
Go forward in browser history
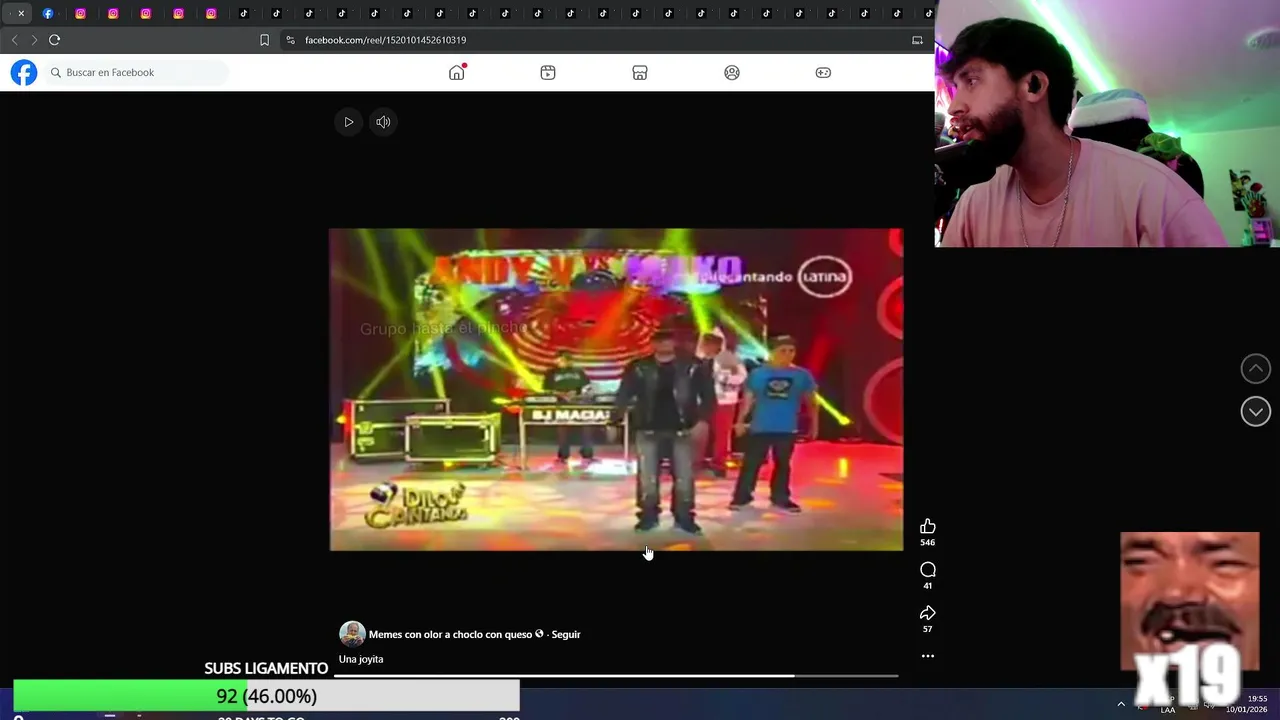(34, 40)
